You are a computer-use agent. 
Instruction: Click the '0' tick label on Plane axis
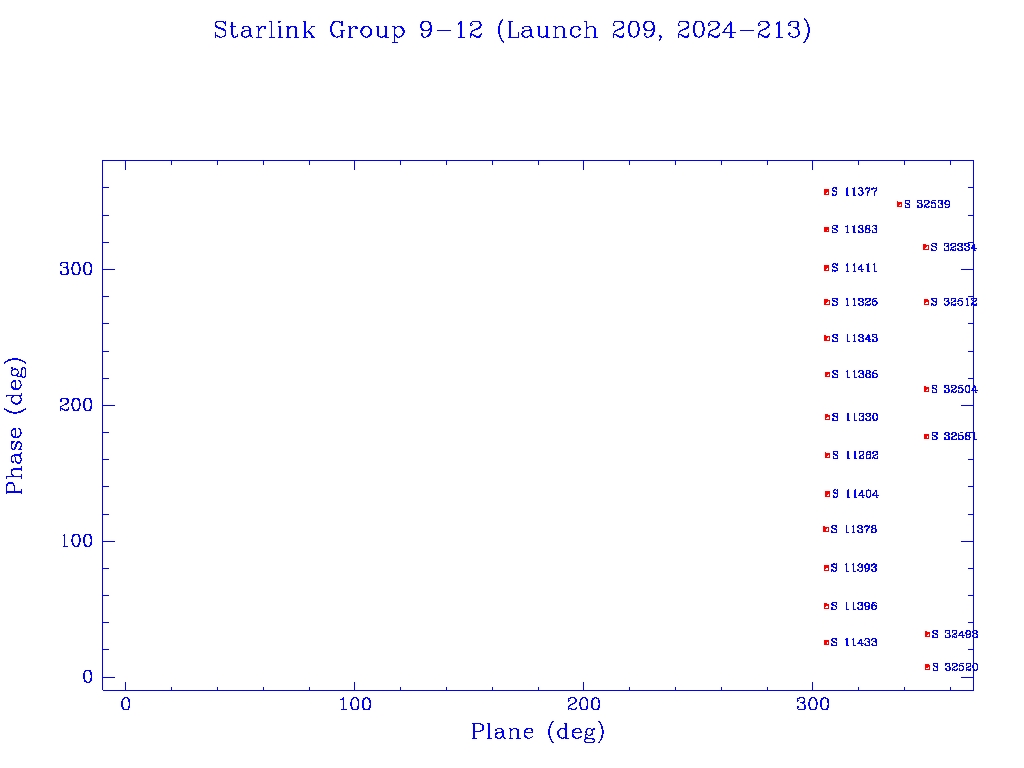(x=125, y=704)
